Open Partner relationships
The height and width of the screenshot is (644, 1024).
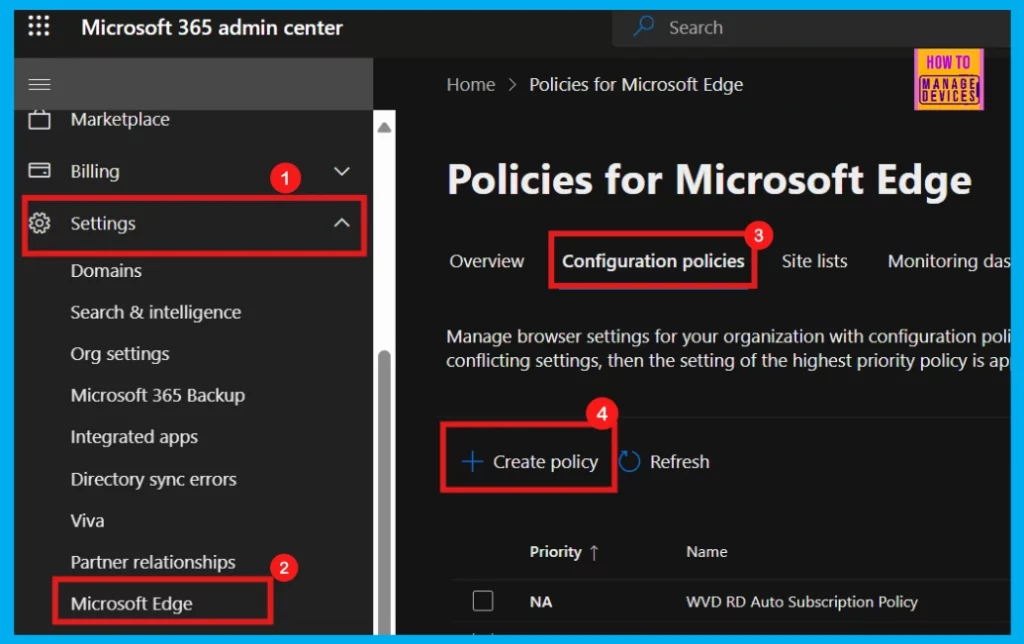pyautogui.click(x=153, y=562)
